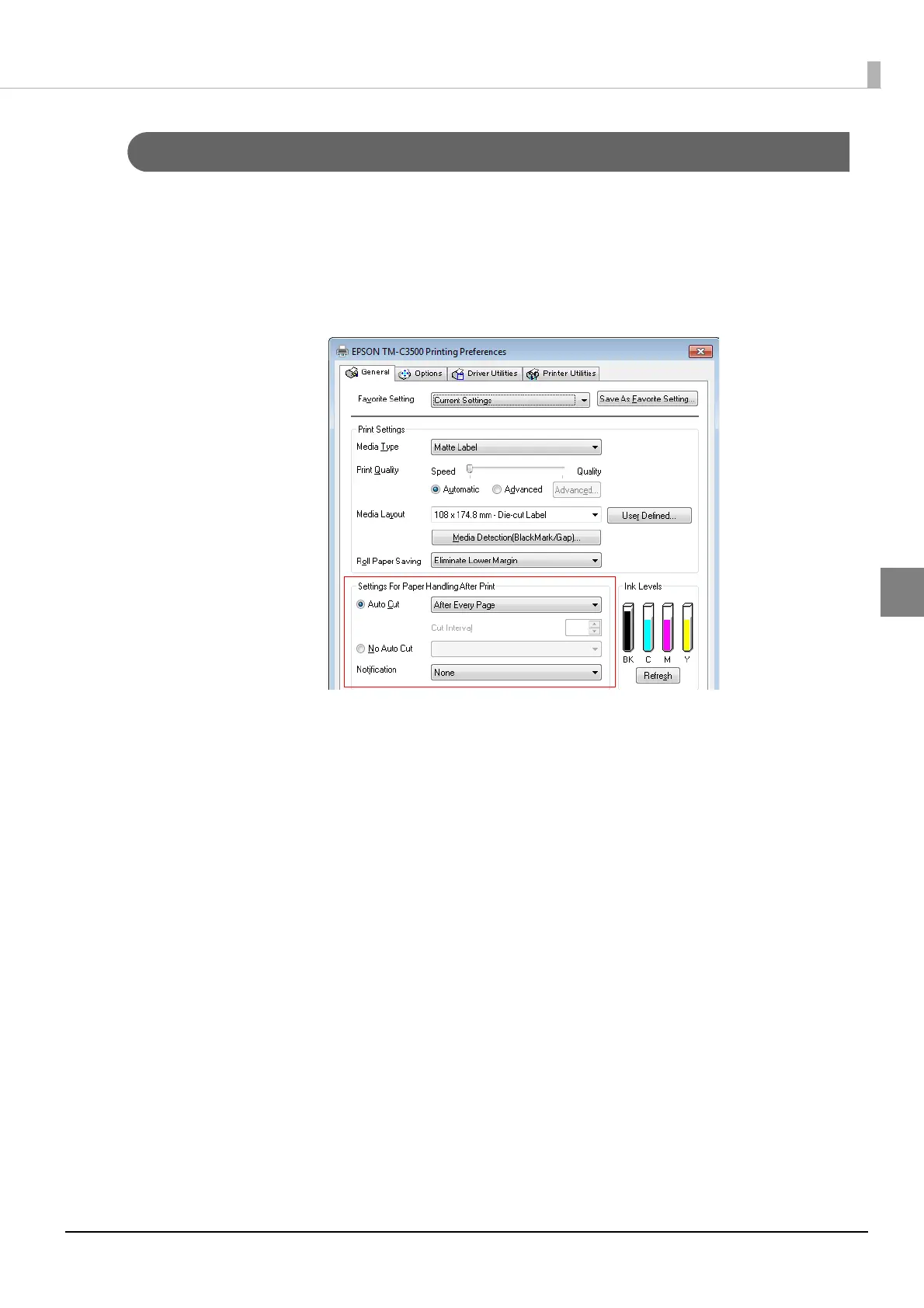The image size is (924, 1308).
Task: Select the Automatic print quality radio
Action: [436, 489]
